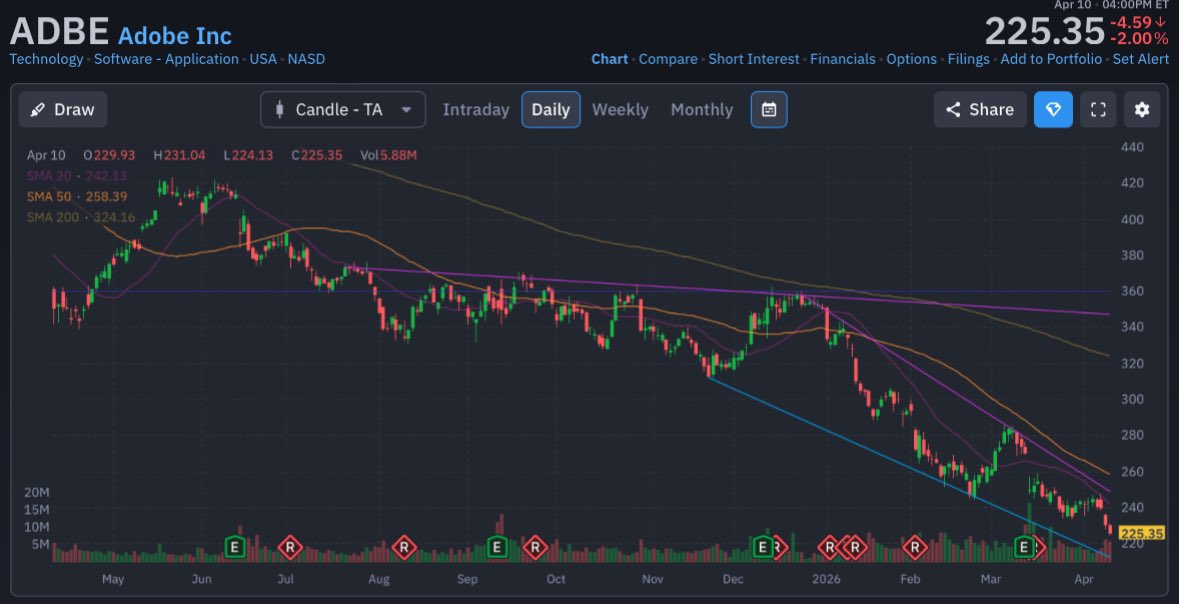Open Options page
Image resolution: width=1179 pixels, height=604 pixels.
[x=911, y=59]
